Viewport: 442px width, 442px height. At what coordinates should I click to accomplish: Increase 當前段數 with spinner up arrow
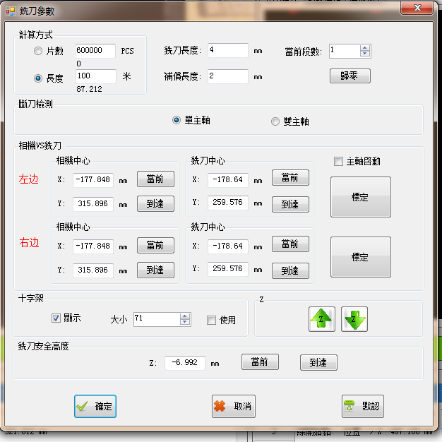(365, 48)
